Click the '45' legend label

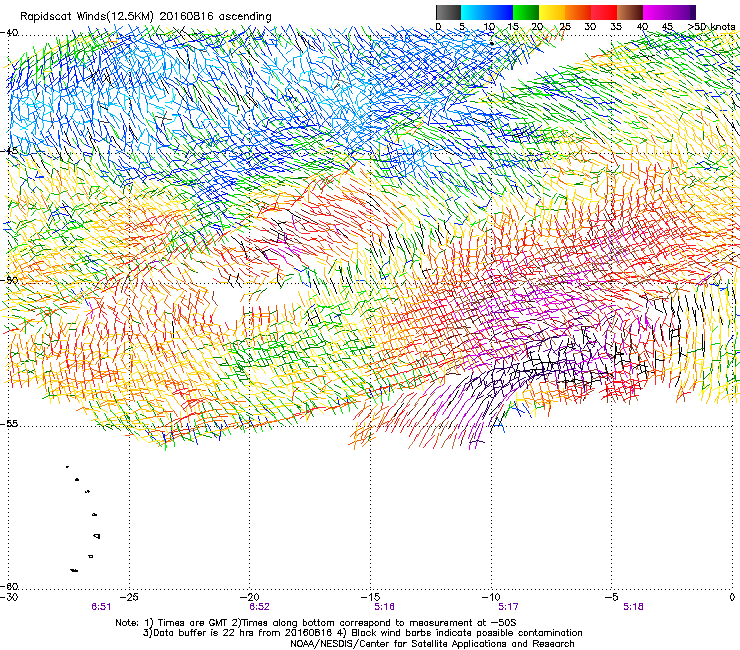point(667,27)
